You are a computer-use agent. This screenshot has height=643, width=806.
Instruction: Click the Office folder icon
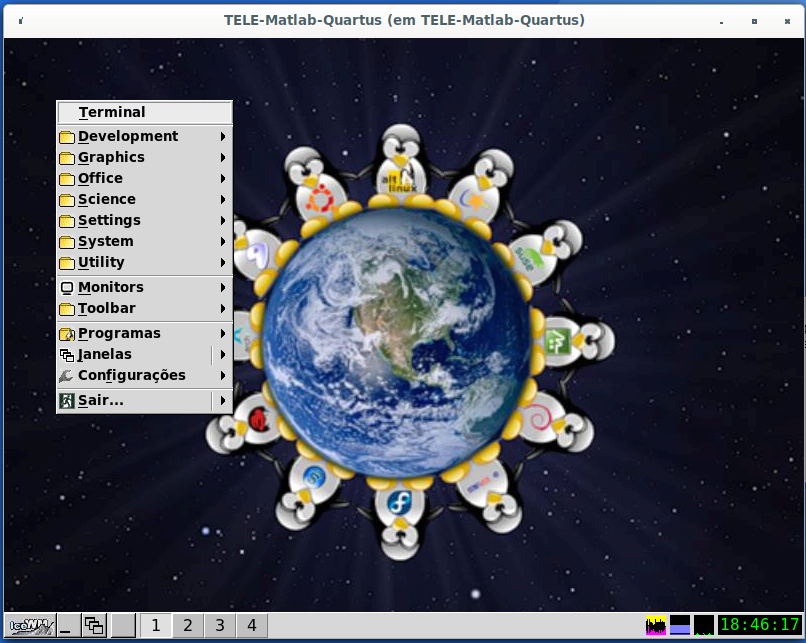point(67,179)
